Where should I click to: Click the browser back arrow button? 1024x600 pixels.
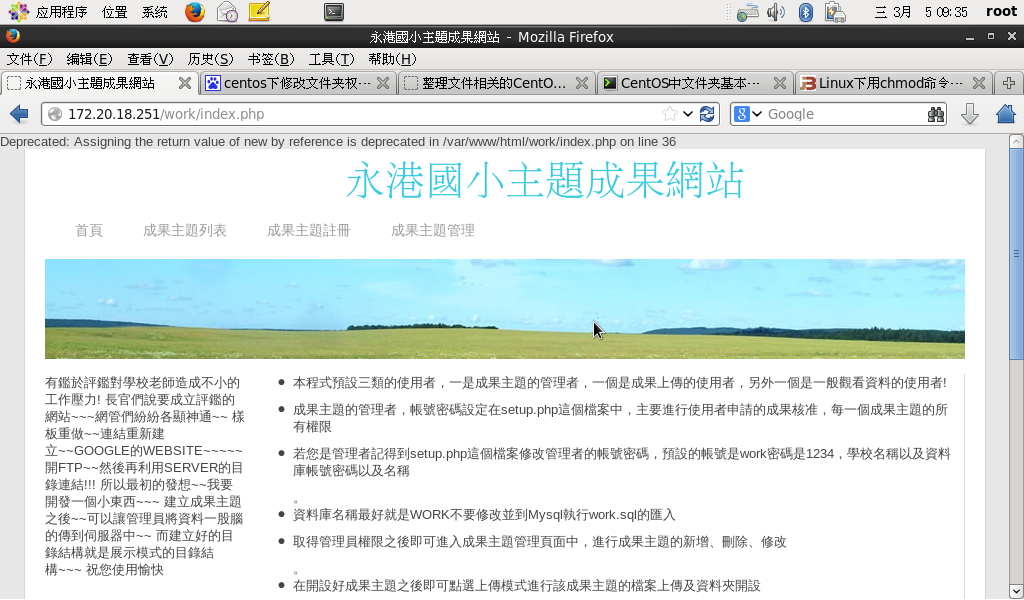point(18,114)
